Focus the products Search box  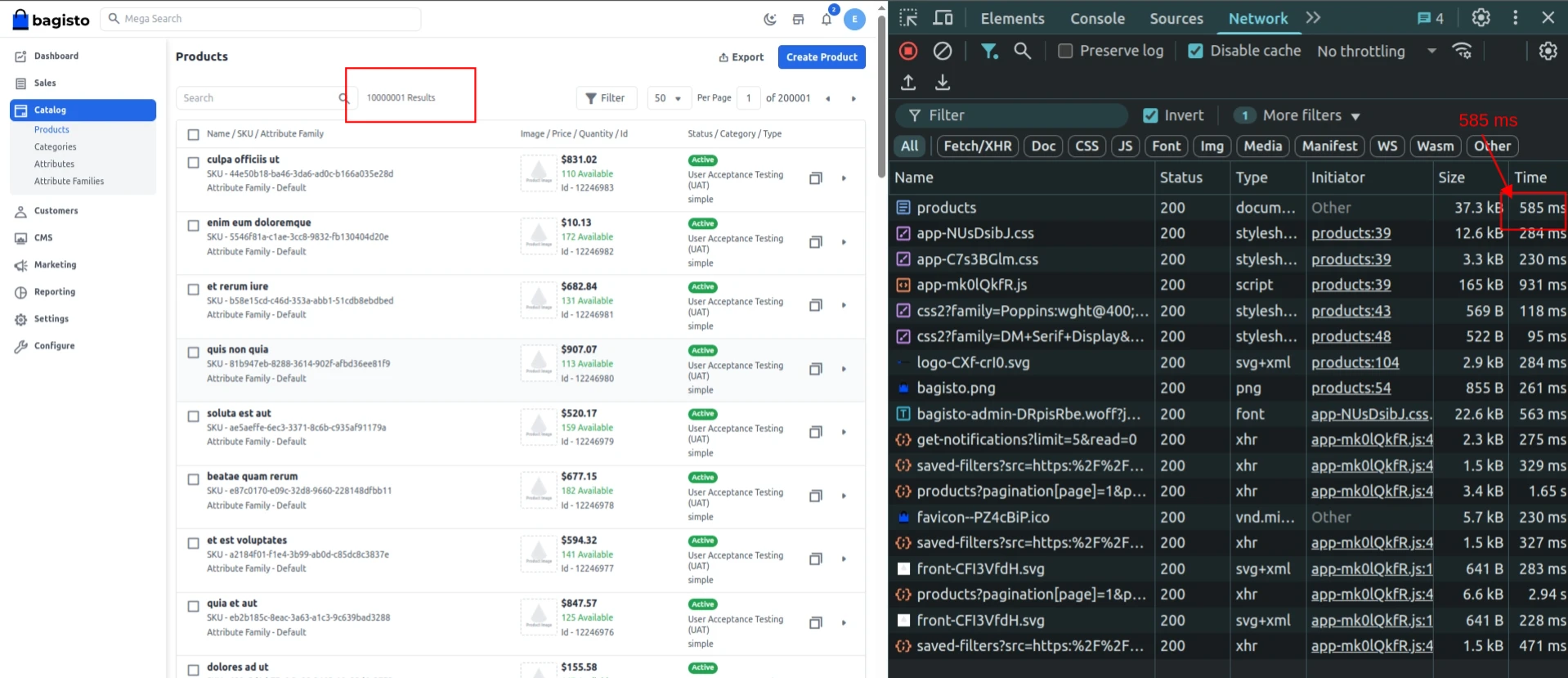266,98
